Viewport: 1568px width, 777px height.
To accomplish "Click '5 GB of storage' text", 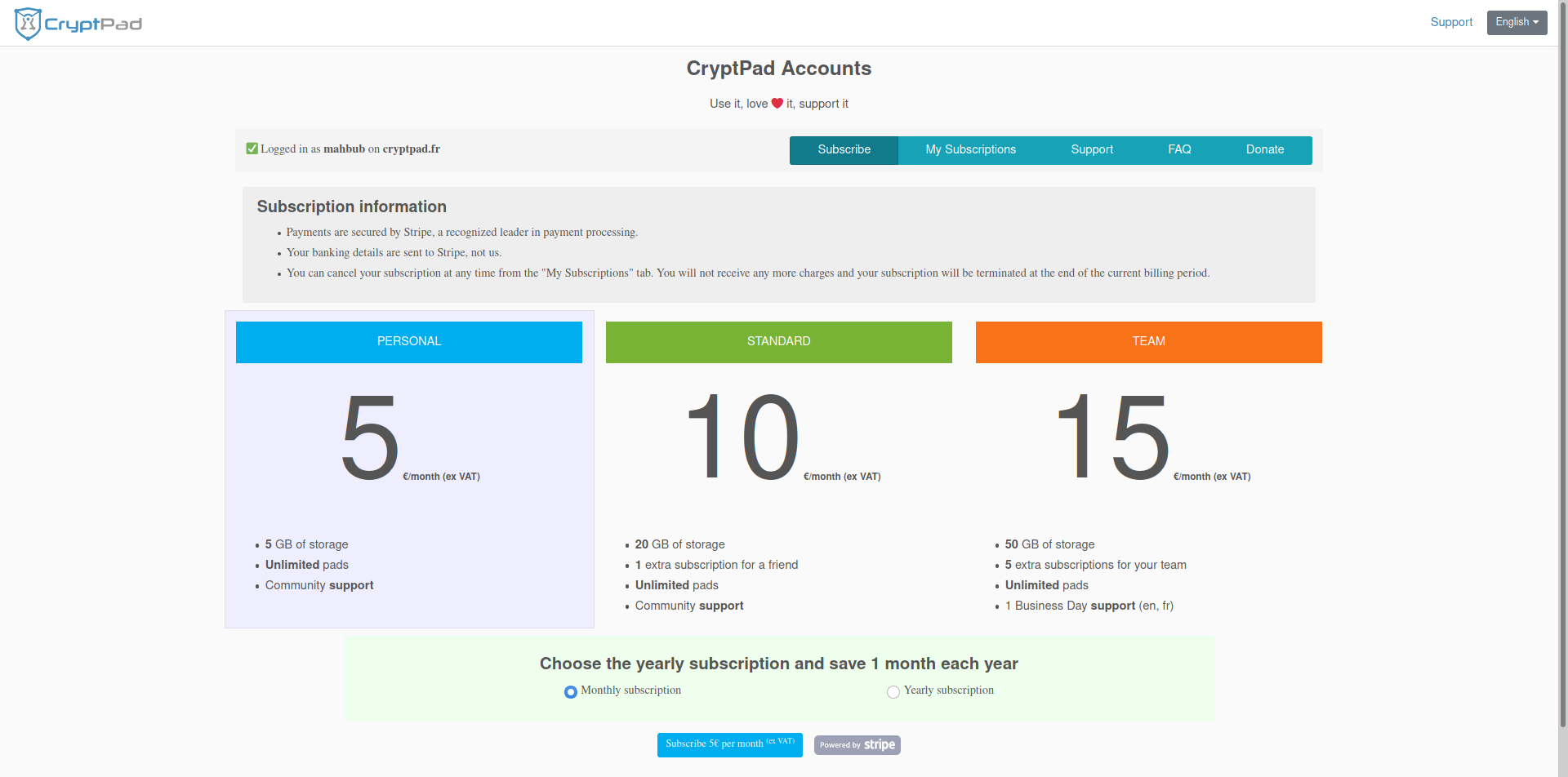I will pyautogui.click(x=306, y=544).
